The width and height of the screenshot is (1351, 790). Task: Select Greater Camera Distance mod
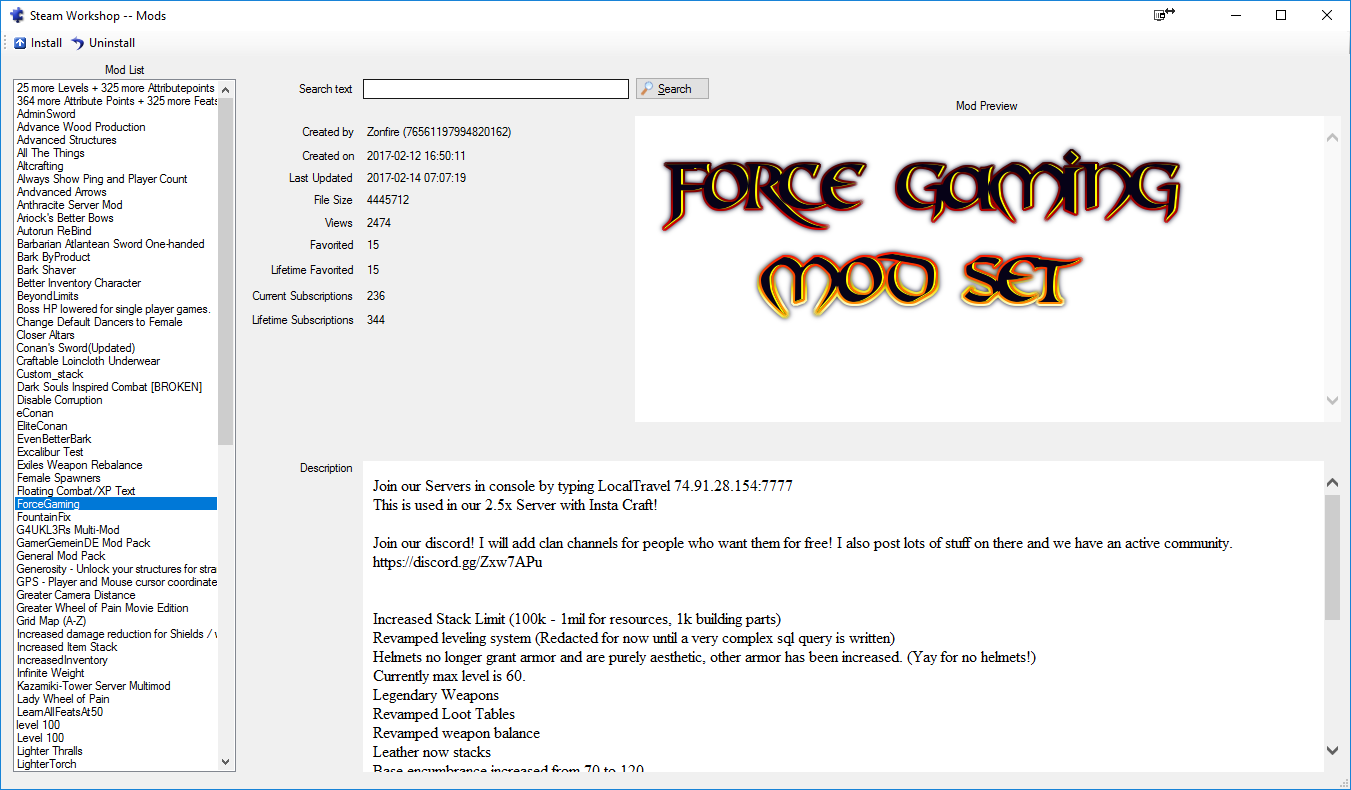pos(76,595)
